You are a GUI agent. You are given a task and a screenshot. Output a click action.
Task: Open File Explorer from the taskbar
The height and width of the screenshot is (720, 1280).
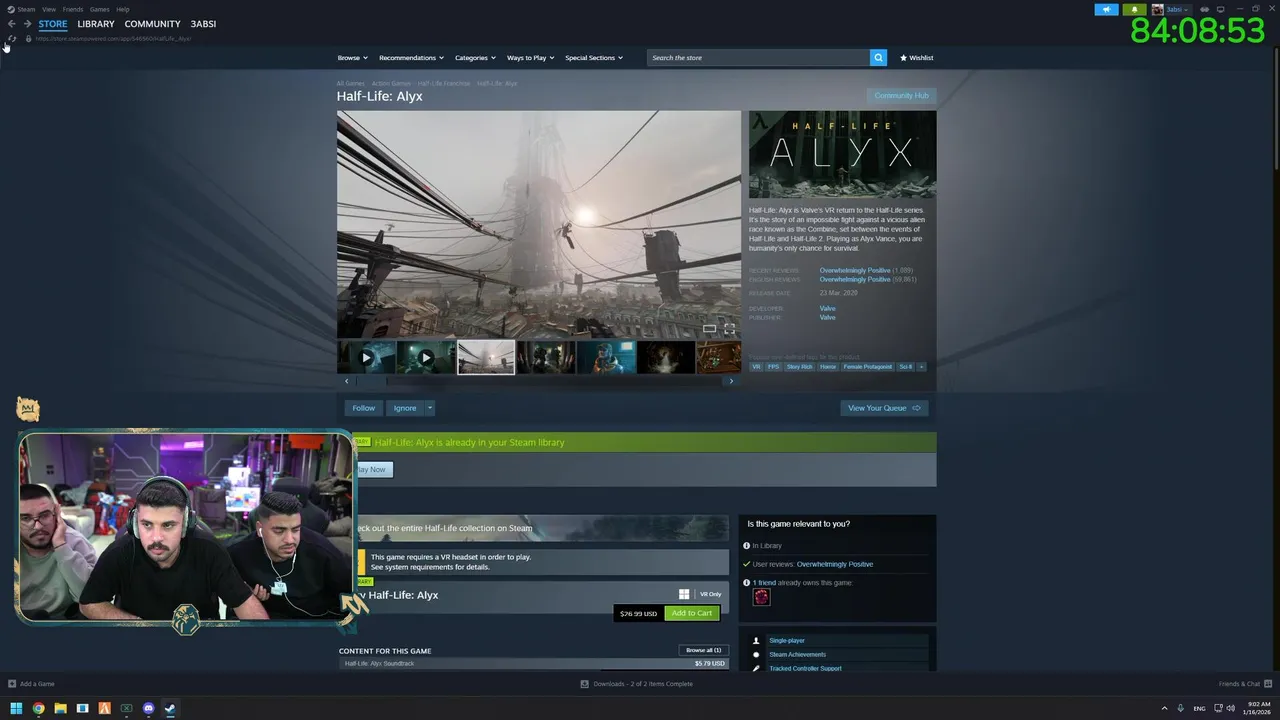60,708
